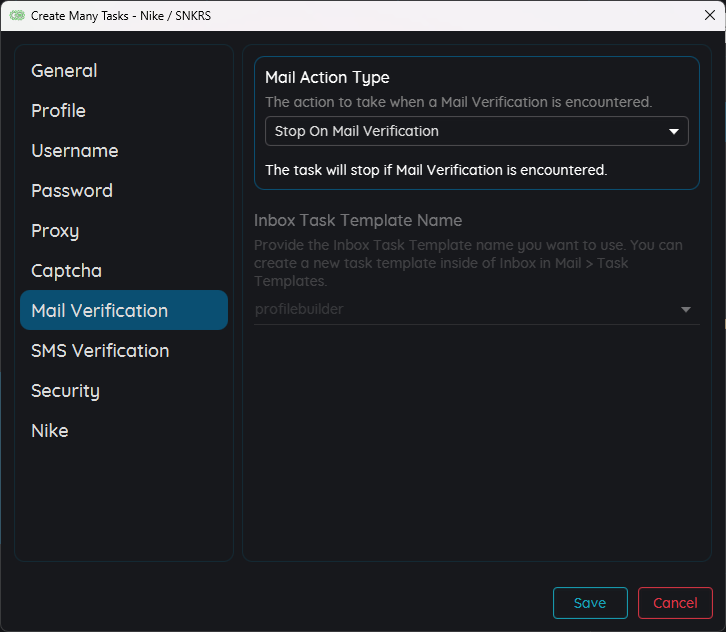Go to the Password section

click(x=72, y=191)
